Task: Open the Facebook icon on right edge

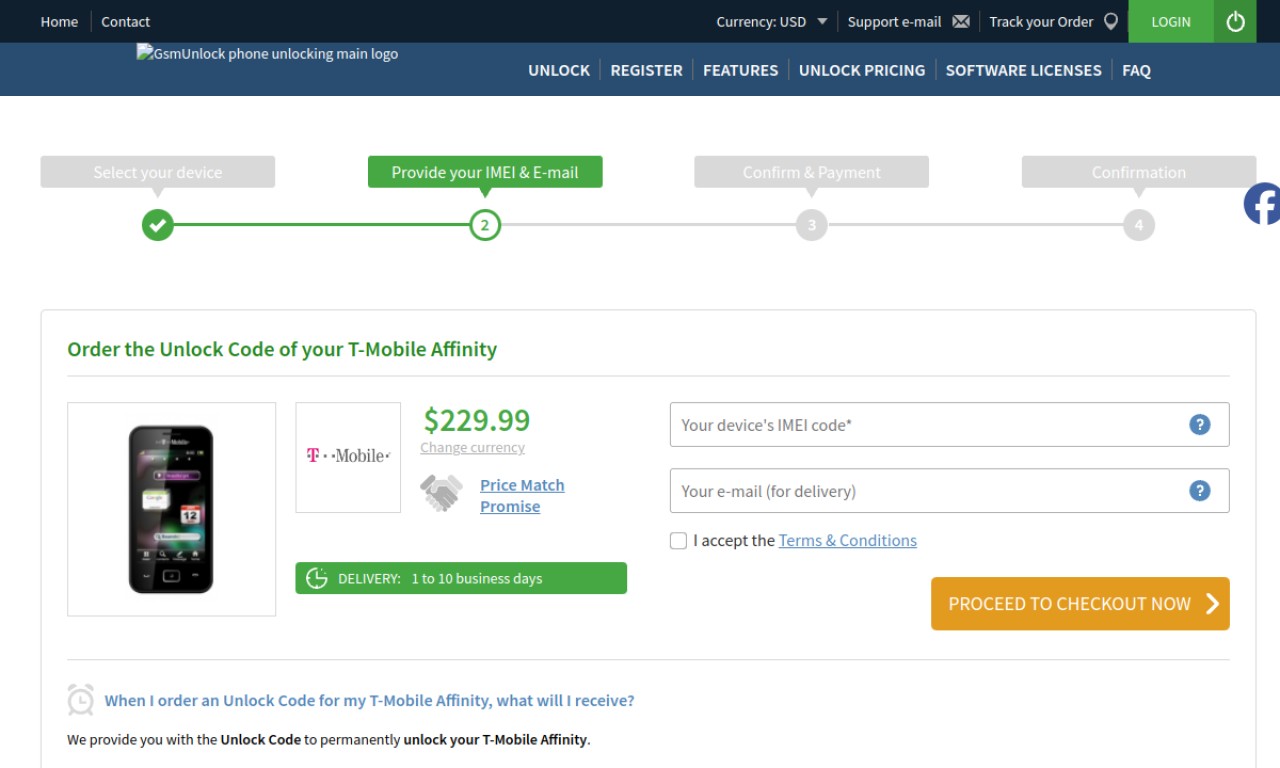Action: [1262, 204]
